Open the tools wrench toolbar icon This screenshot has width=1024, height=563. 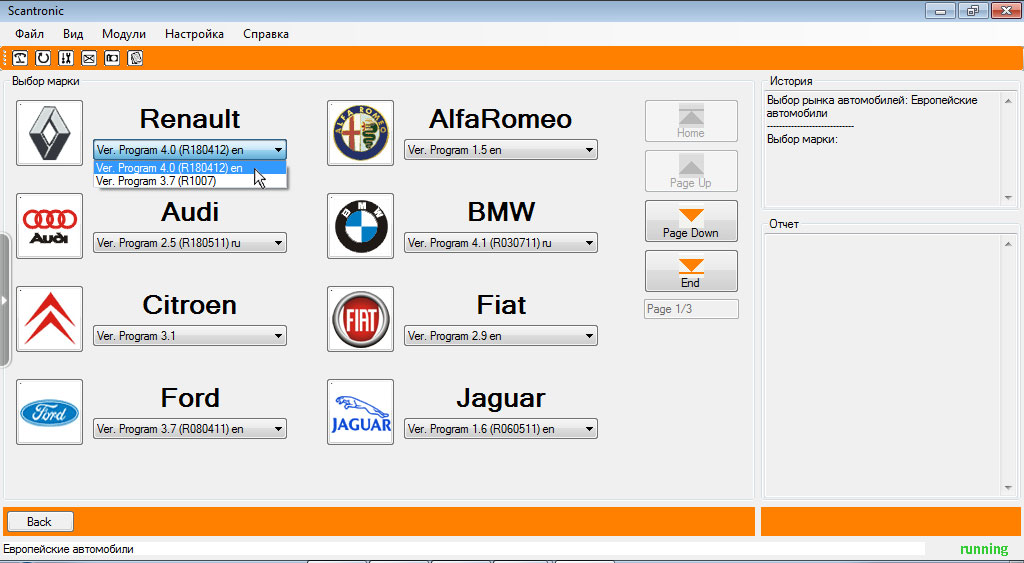tap(65, 58)
